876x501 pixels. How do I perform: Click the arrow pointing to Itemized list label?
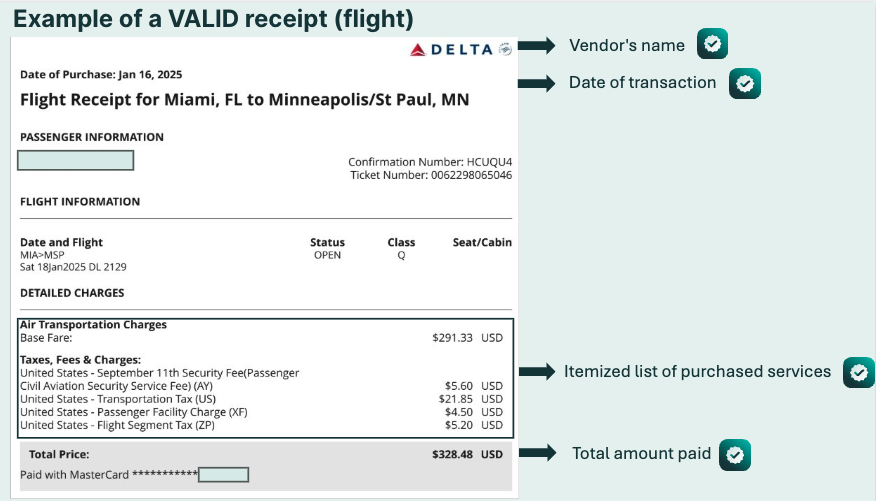[x=537, y=371]
